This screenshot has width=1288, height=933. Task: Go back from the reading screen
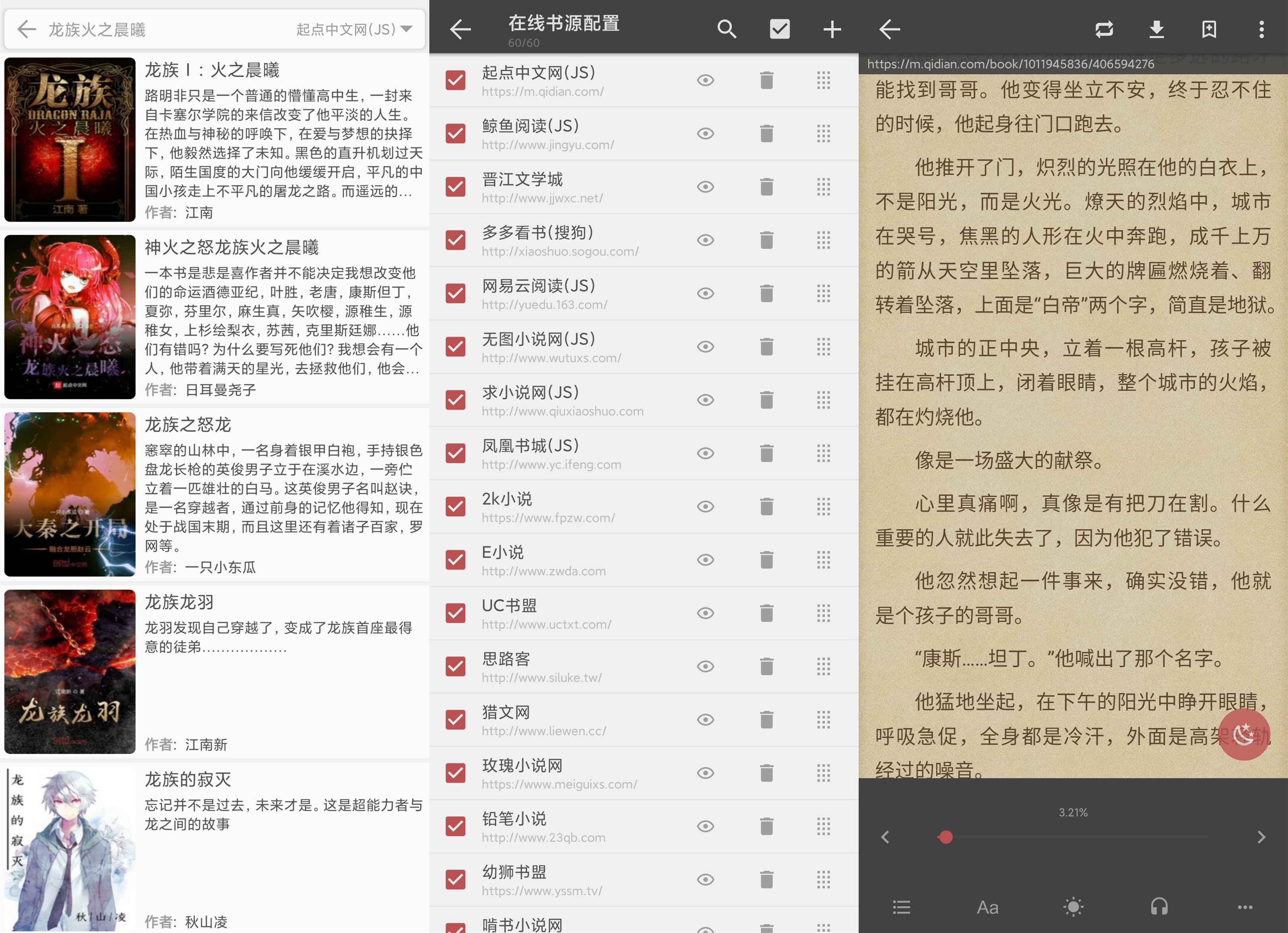(x=889, y=29)
